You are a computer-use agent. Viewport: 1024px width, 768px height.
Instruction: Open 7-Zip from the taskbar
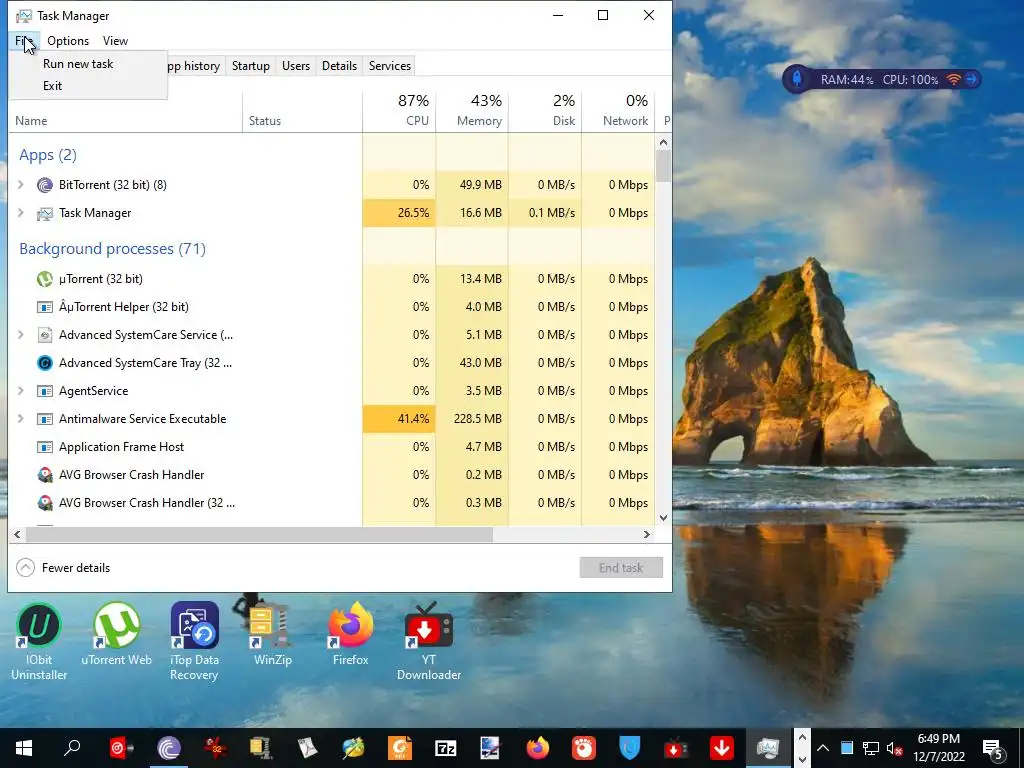click(x=445, y=748)
